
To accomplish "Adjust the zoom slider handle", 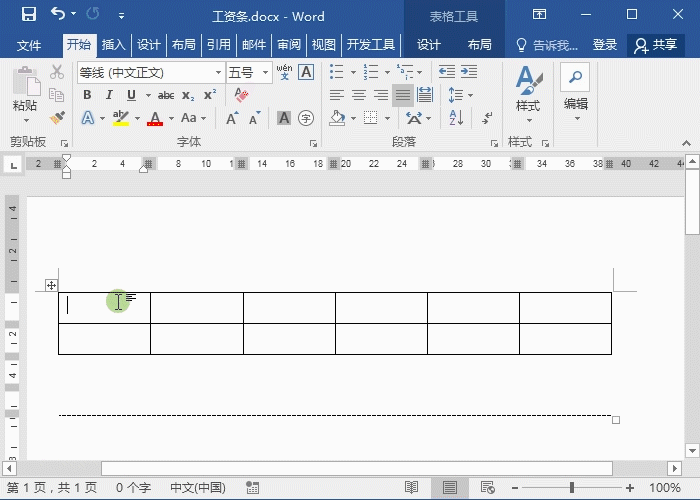I will 571,488.
